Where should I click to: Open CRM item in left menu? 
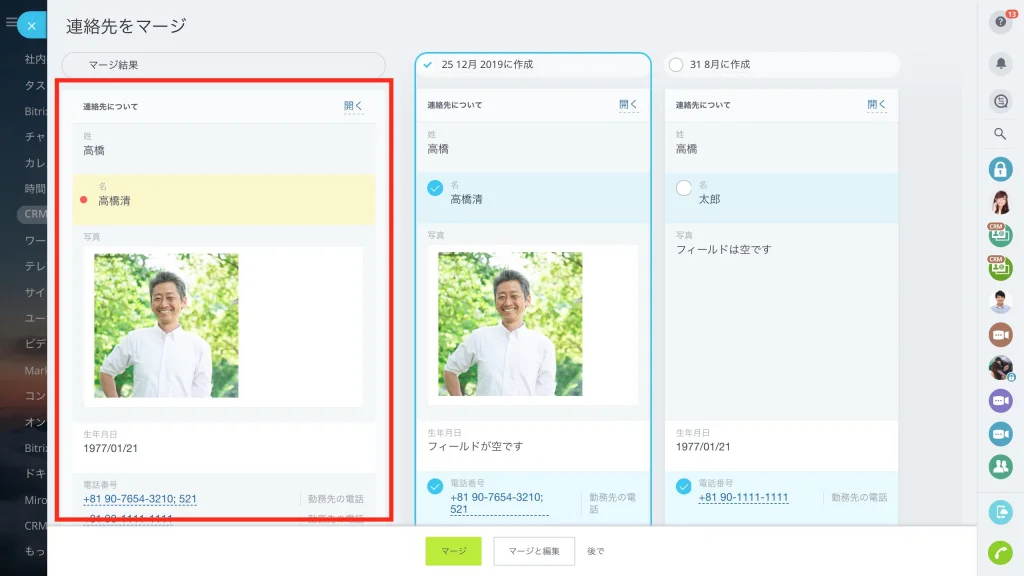point(33,214)
